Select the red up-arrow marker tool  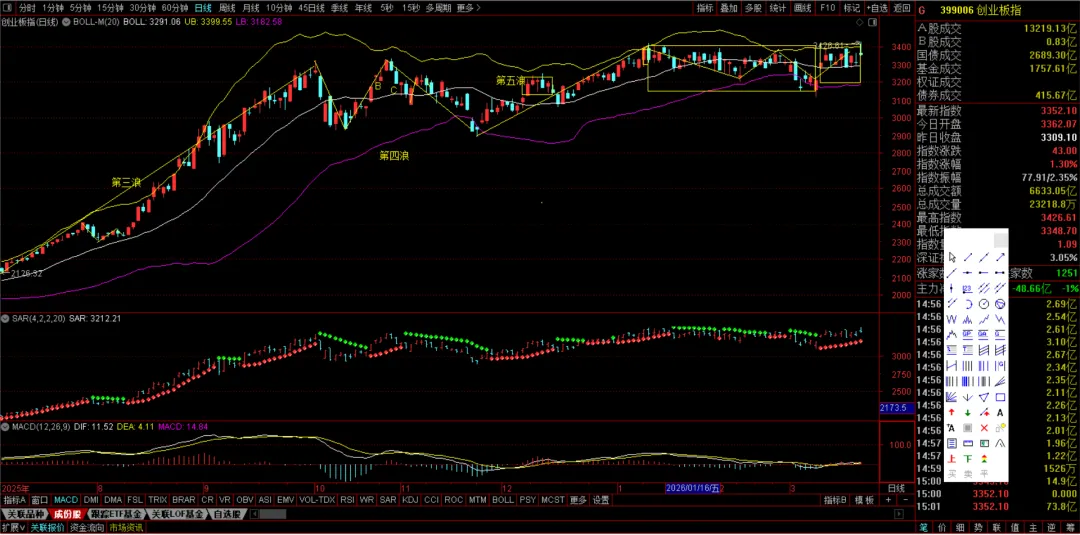952,412
